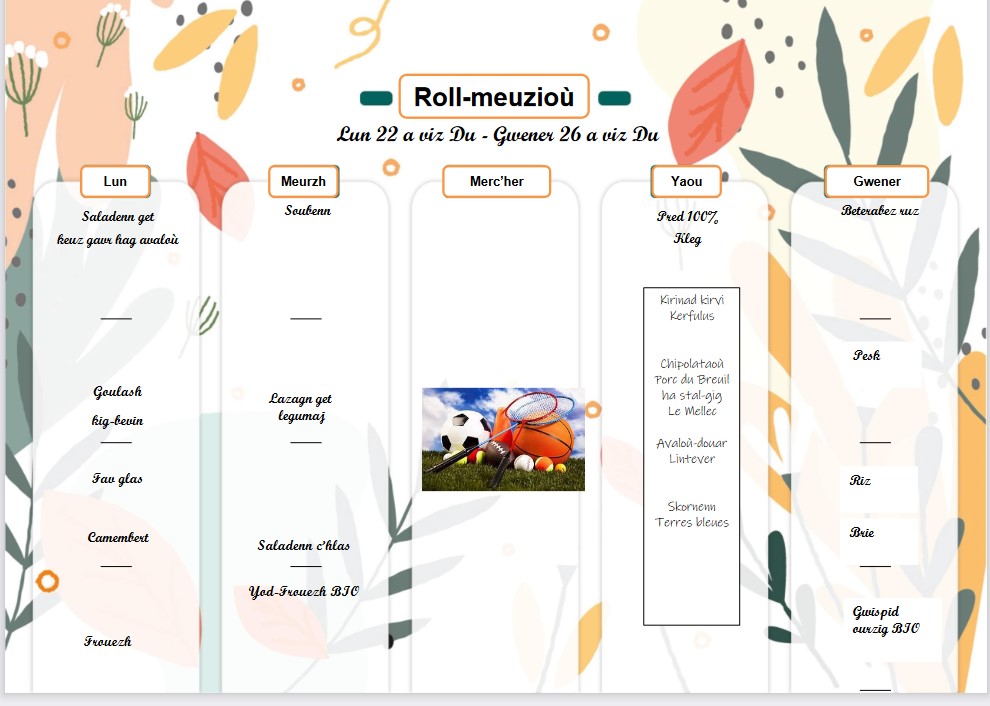Click the Yod-Frouezh BIO dessert text

point(303,592)
